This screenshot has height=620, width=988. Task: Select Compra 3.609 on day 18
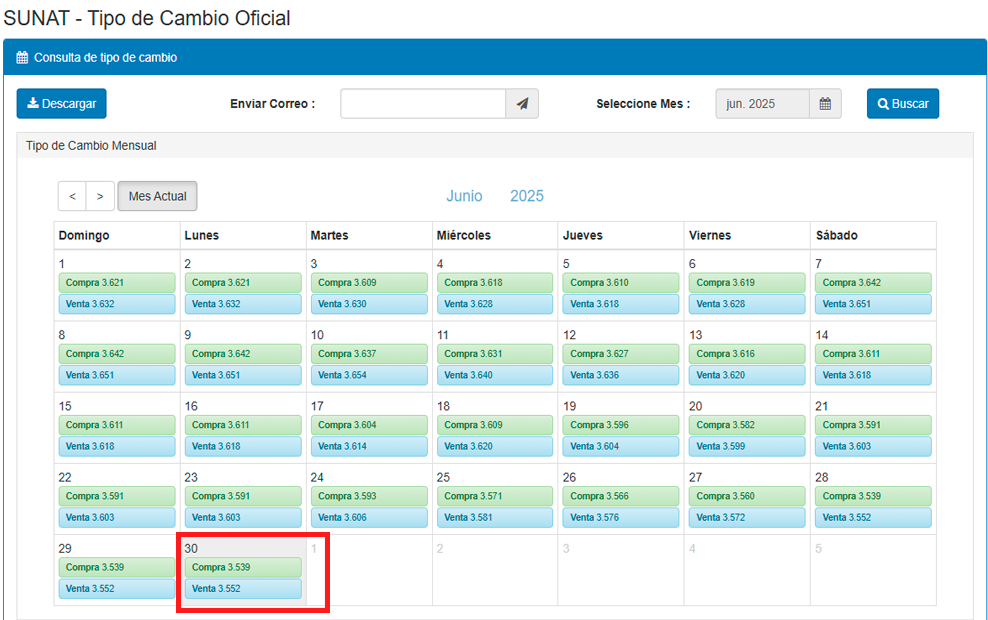coord(495,425)
